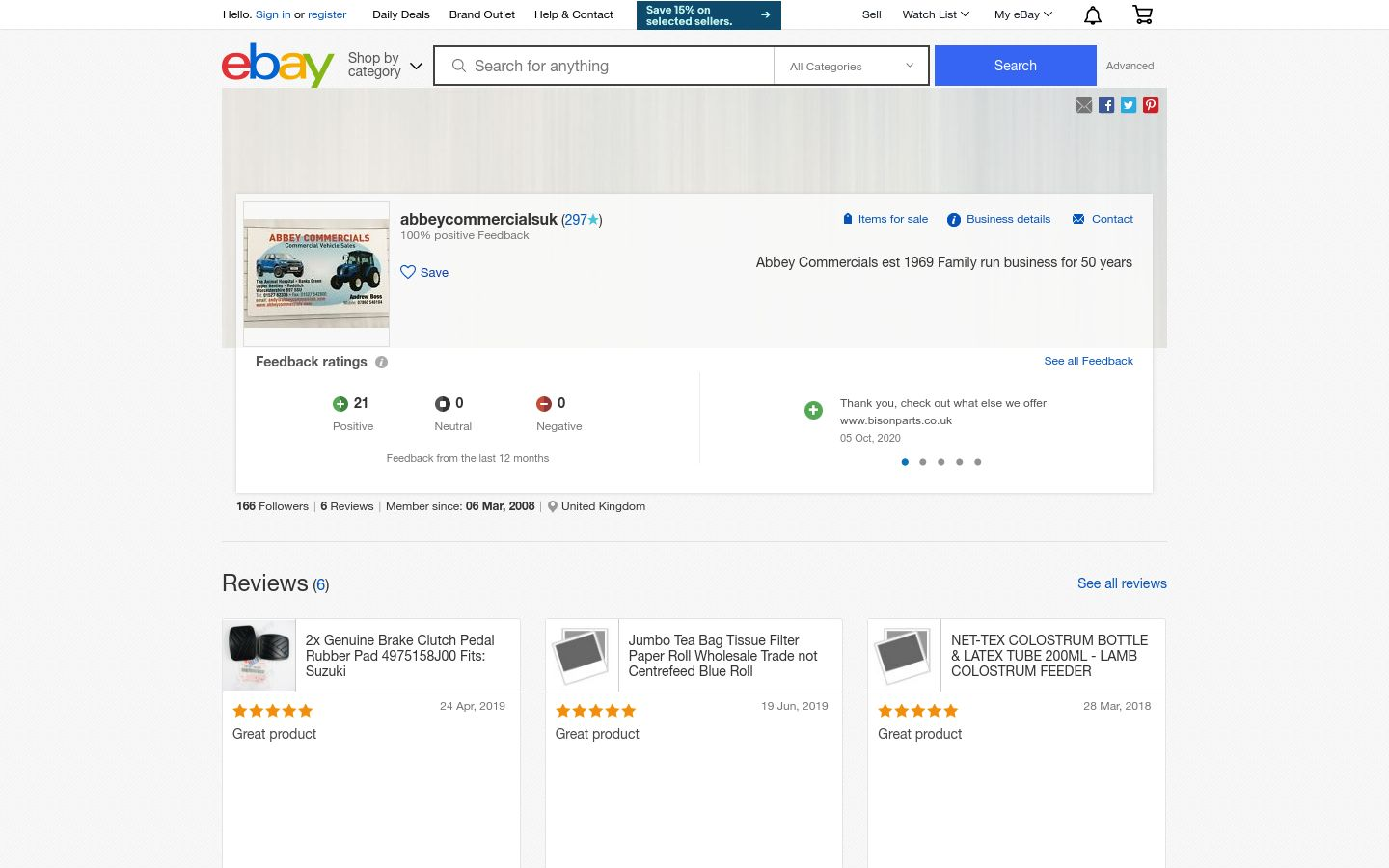This screenshot has width=1389, height=868.
Task: Open Brand Outlet
Action: [482, 14]
